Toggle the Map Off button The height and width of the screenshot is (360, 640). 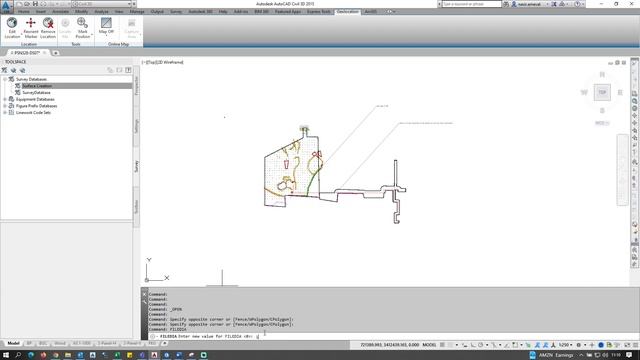click(x=106, y=26)
